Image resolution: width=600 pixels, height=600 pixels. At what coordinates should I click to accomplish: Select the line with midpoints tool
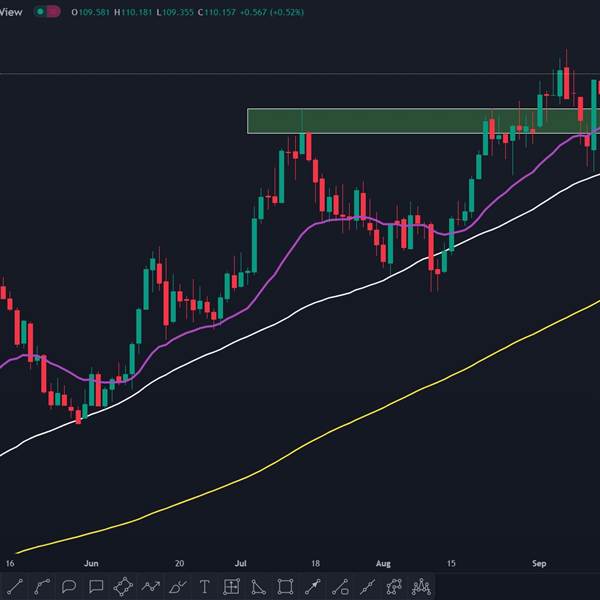[367, 586]
